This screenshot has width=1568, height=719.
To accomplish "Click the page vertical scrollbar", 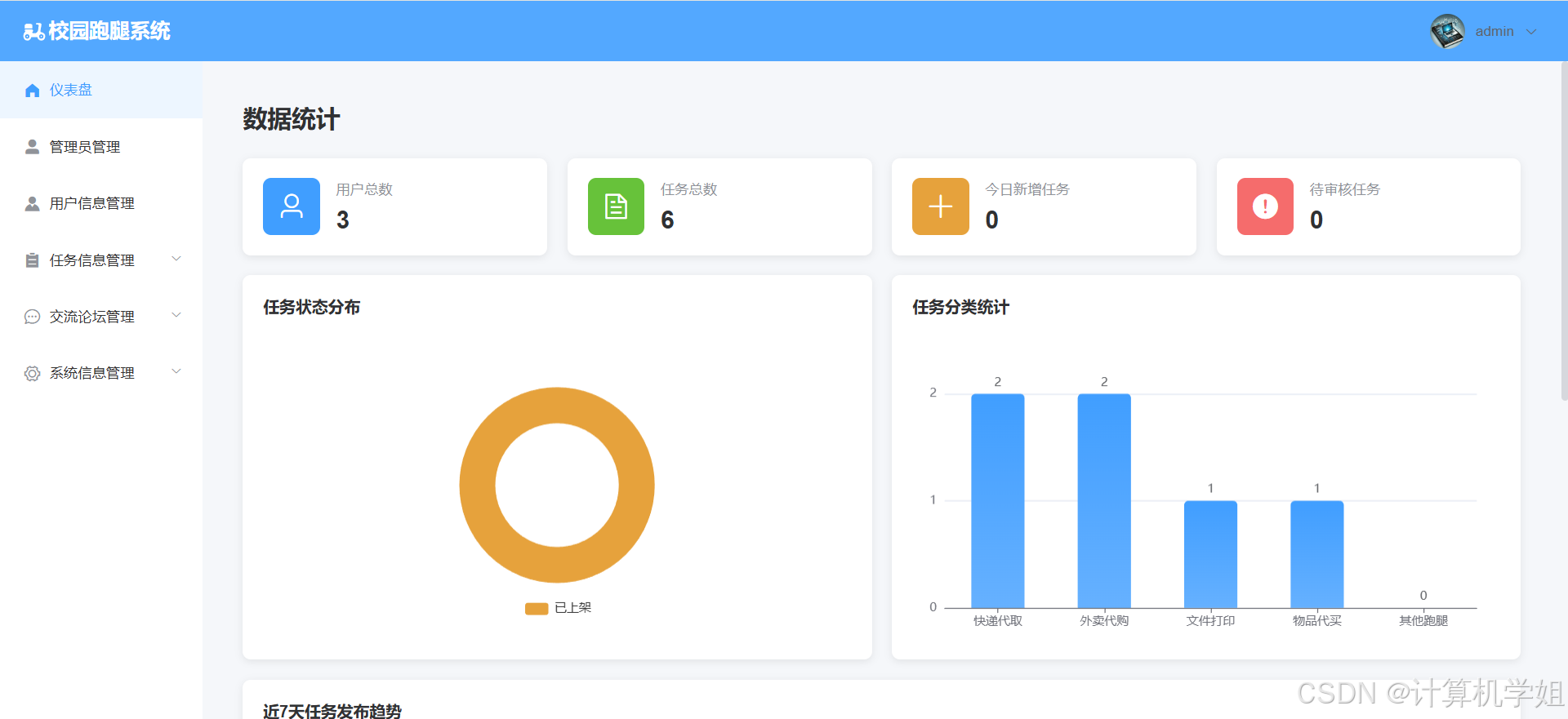I will pos(1564,231).
